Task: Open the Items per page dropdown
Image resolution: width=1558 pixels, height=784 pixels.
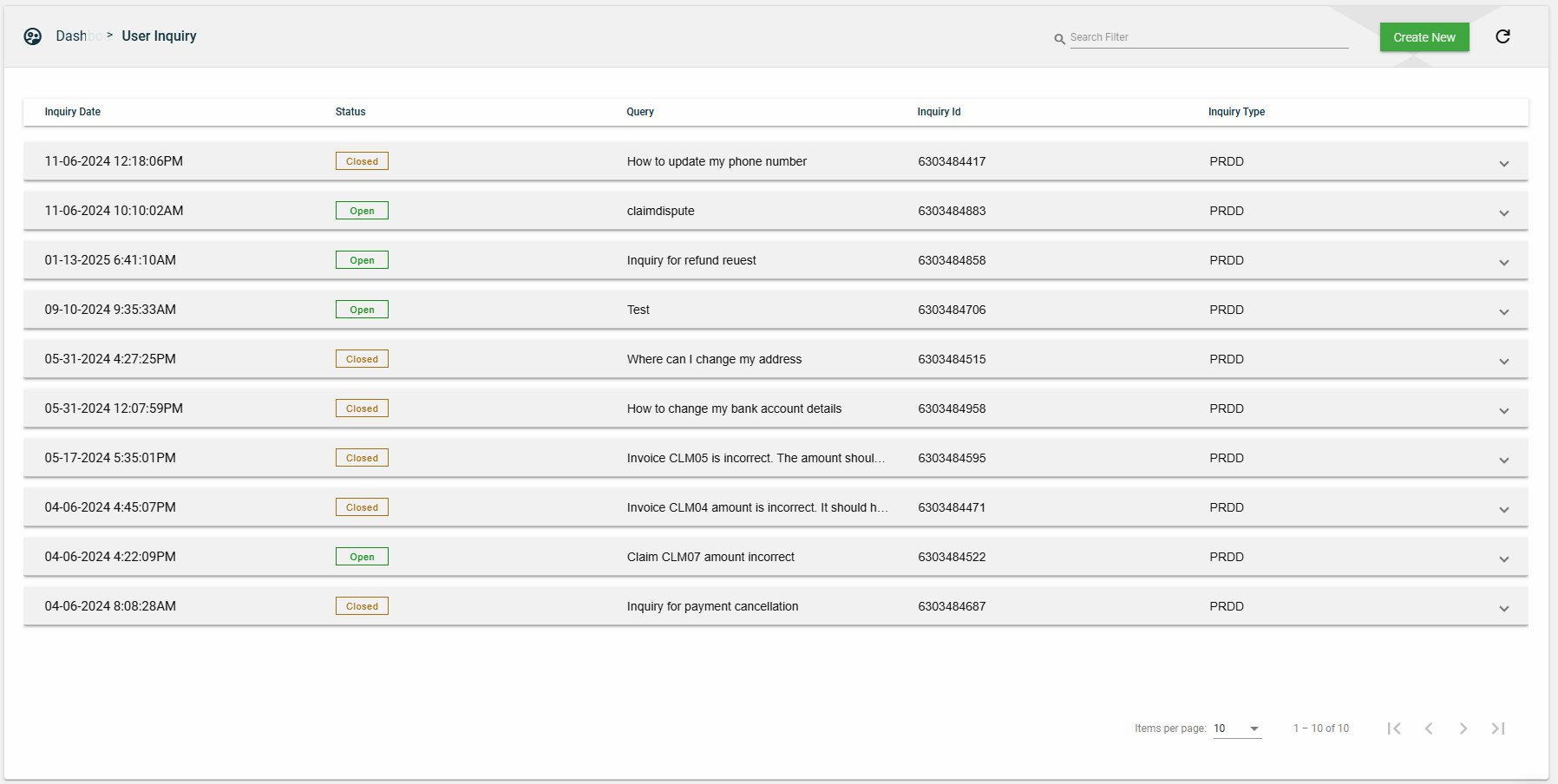Action: pos(1237,728)
